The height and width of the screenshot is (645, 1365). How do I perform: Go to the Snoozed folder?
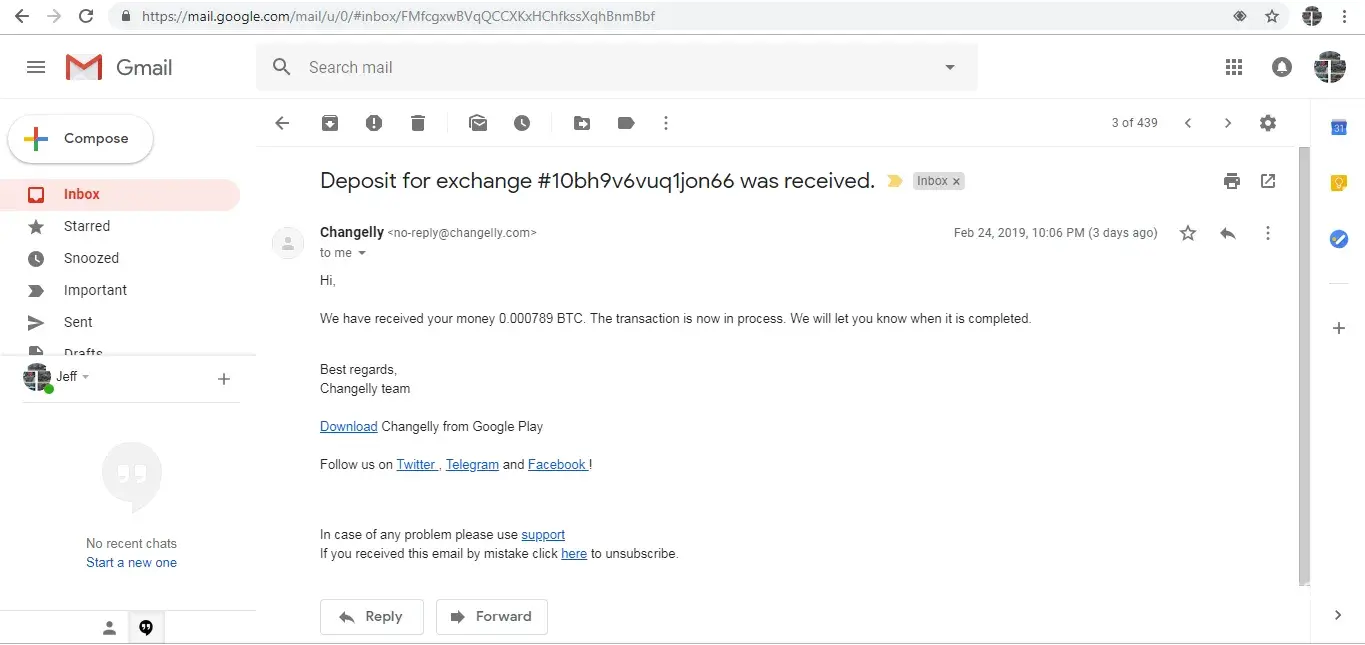pos(91,258)
